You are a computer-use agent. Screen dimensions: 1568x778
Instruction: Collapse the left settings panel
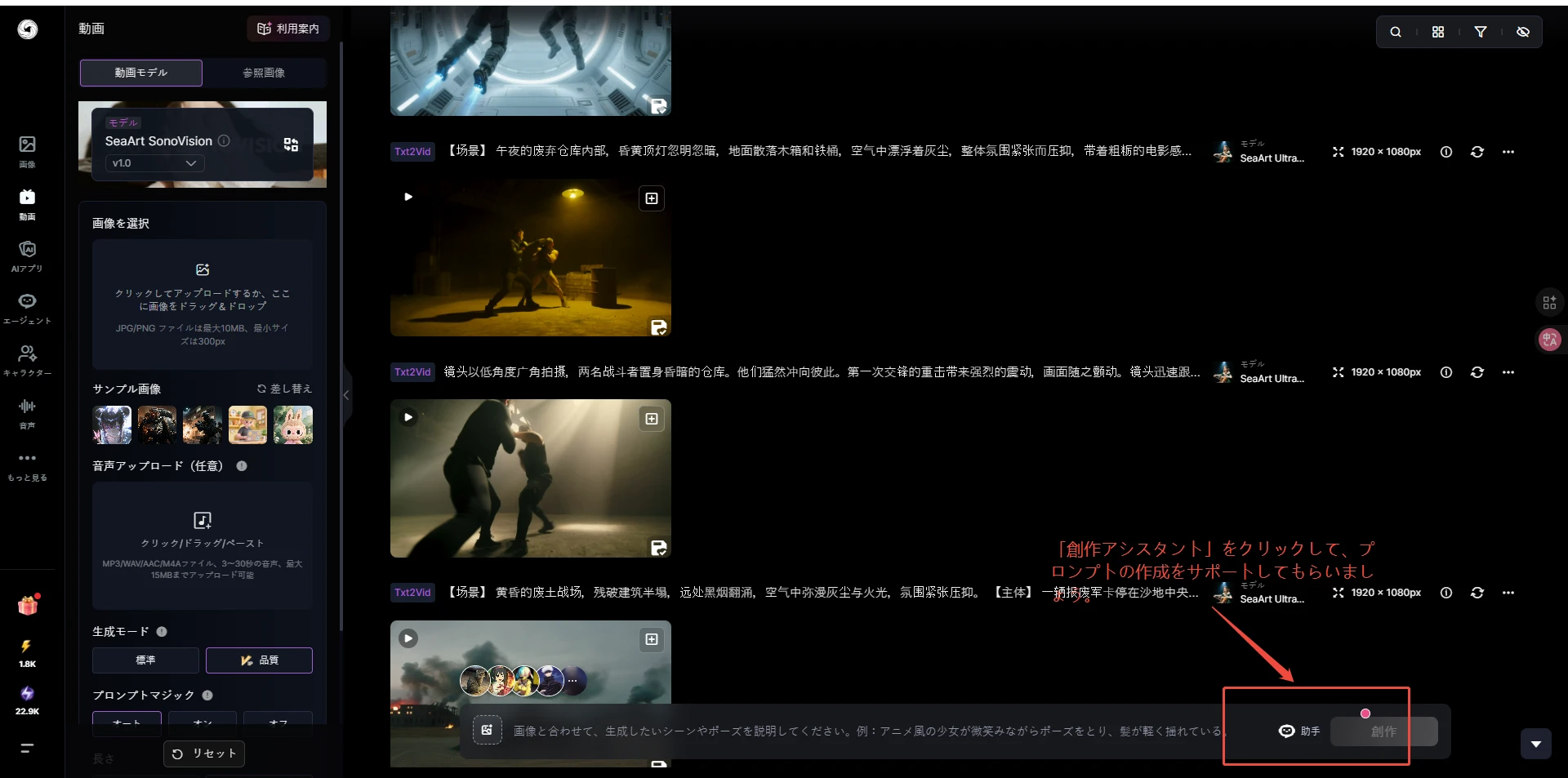tap(346, 395)
